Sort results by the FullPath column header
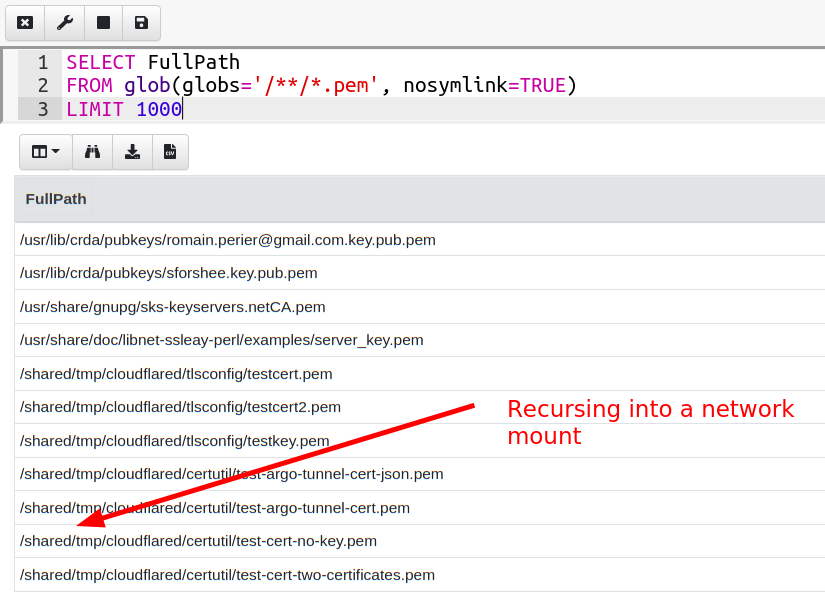Image resolution: width=825 pixels, height=596 pixels. [56, 199]
